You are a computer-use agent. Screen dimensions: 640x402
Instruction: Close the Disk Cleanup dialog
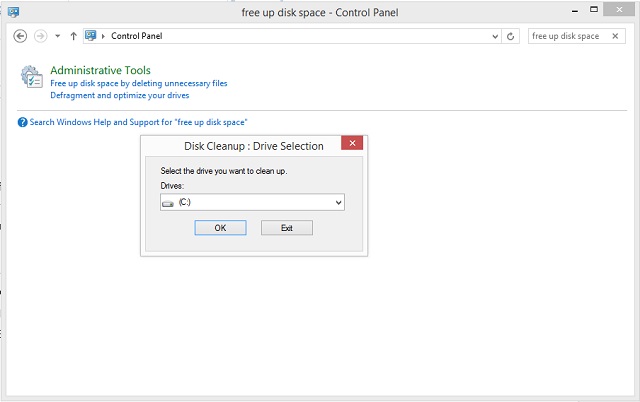(x=352, y=143)
